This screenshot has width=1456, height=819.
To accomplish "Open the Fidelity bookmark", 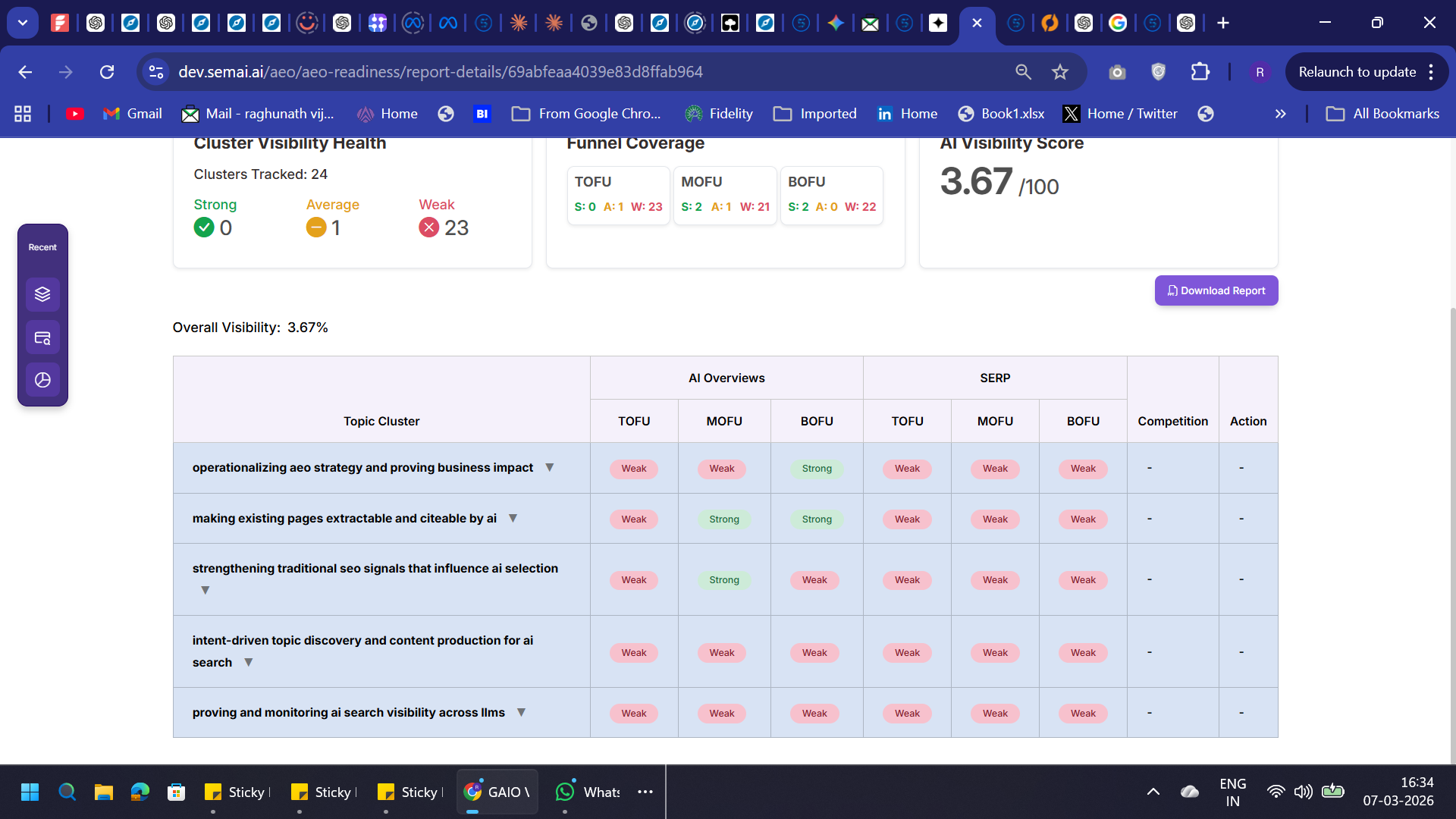I will click(x=718, y=114).
